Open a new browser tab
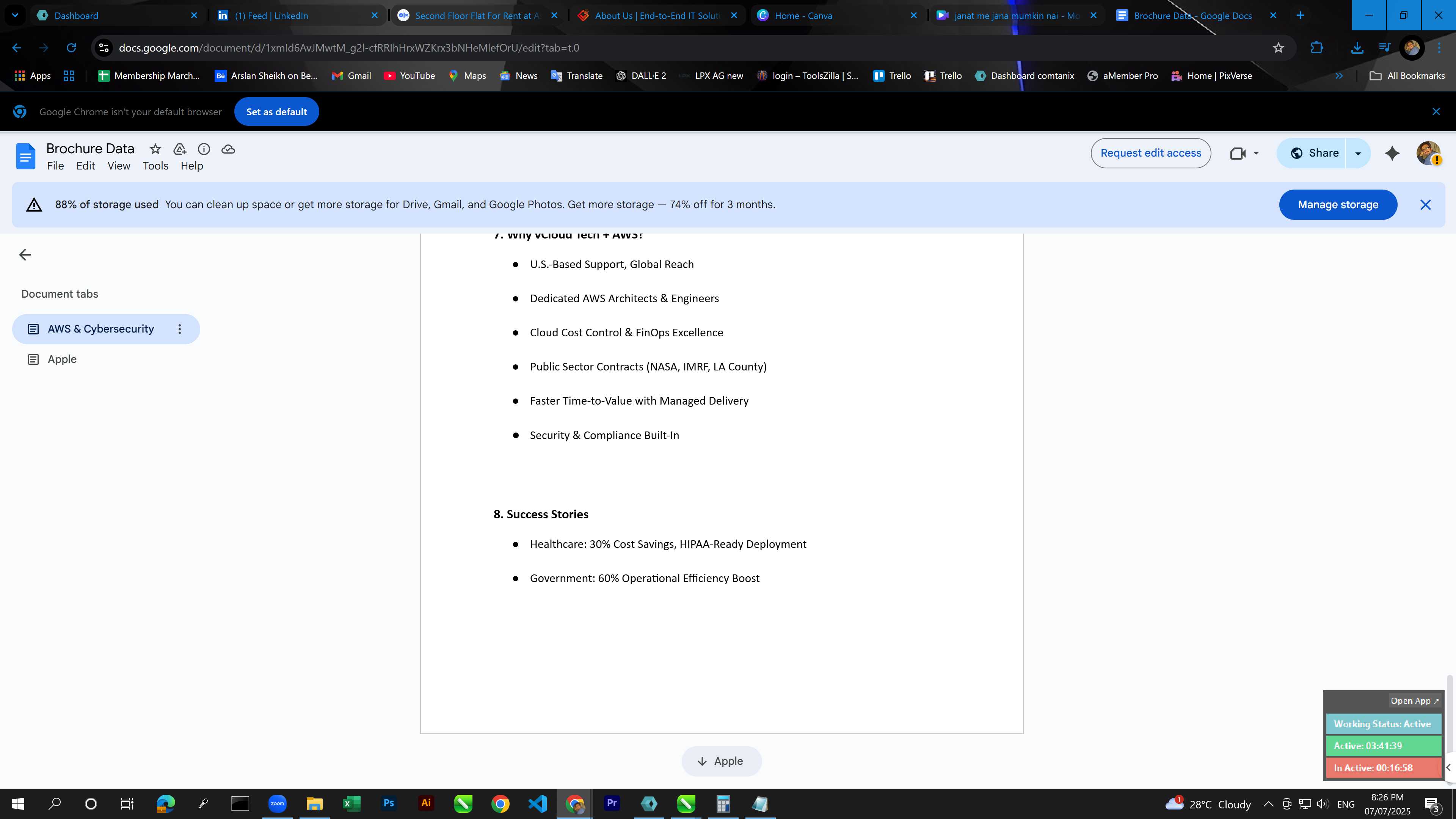This screenshot has height=819, width=1456. [1300, 15]
